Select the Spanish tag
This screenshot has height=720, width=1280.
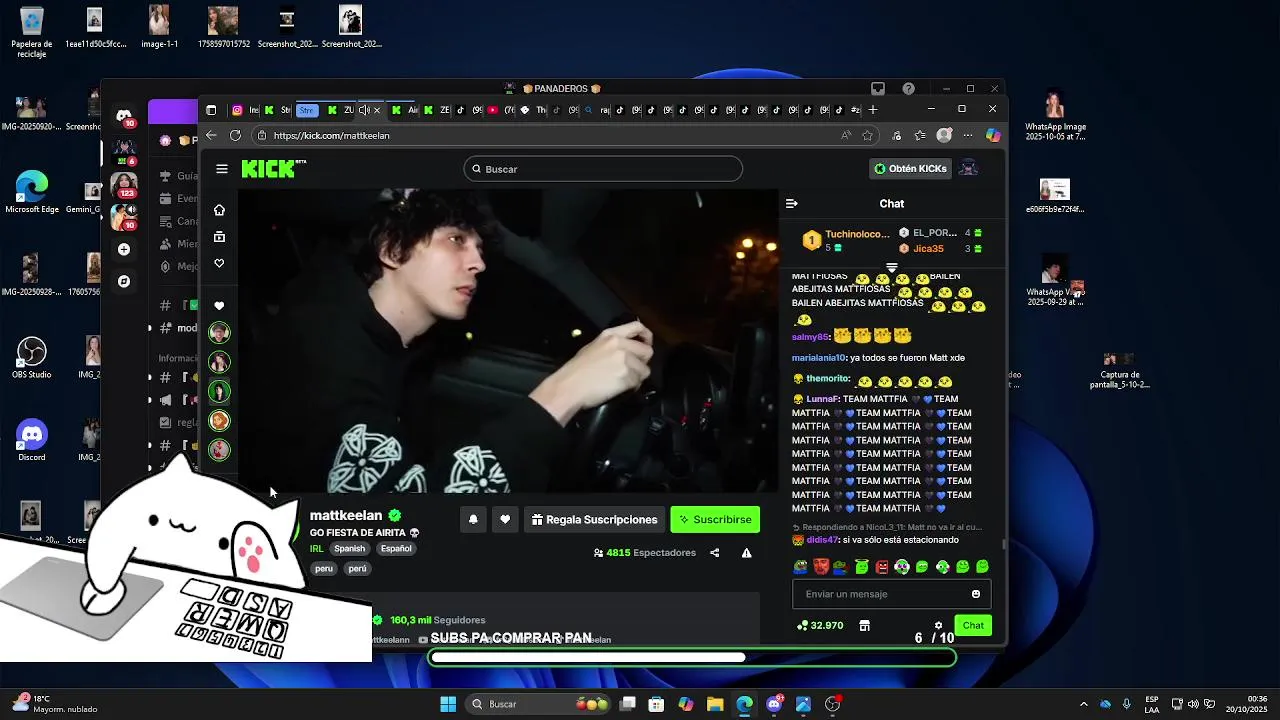(349, 549)
